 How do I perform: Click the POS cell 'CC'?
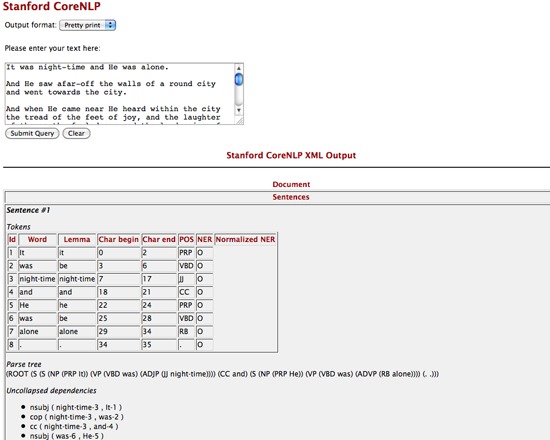[x=186, y=292]
